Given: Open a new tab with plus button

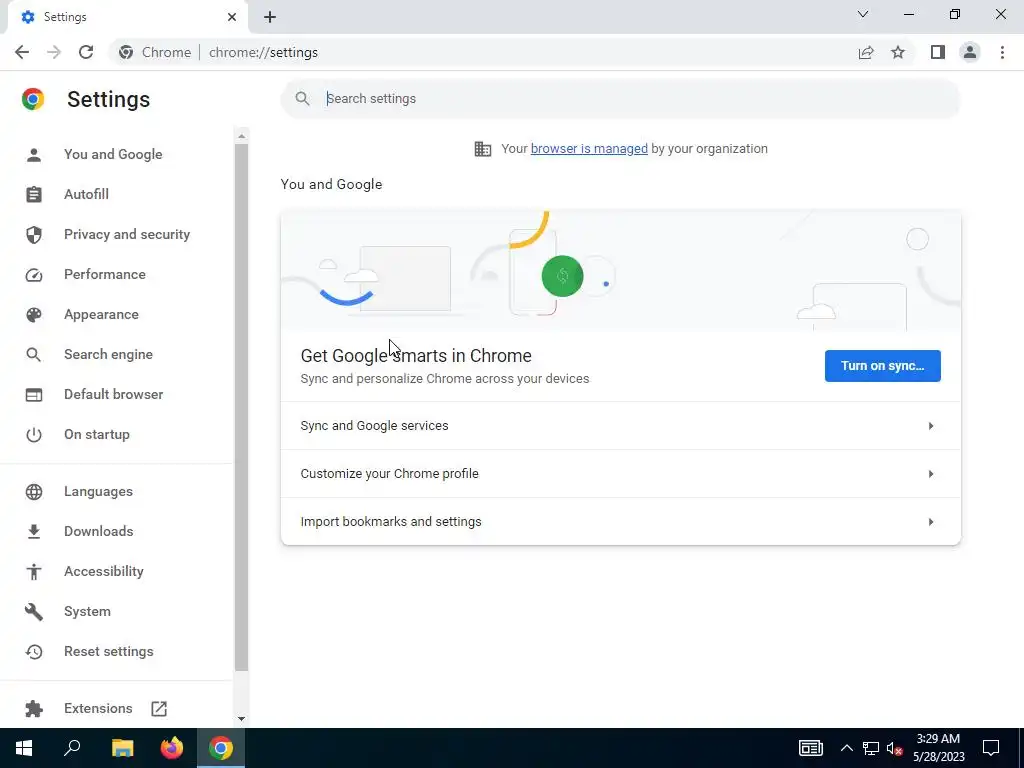Looking at the screenshot, I should pos(270,17).
